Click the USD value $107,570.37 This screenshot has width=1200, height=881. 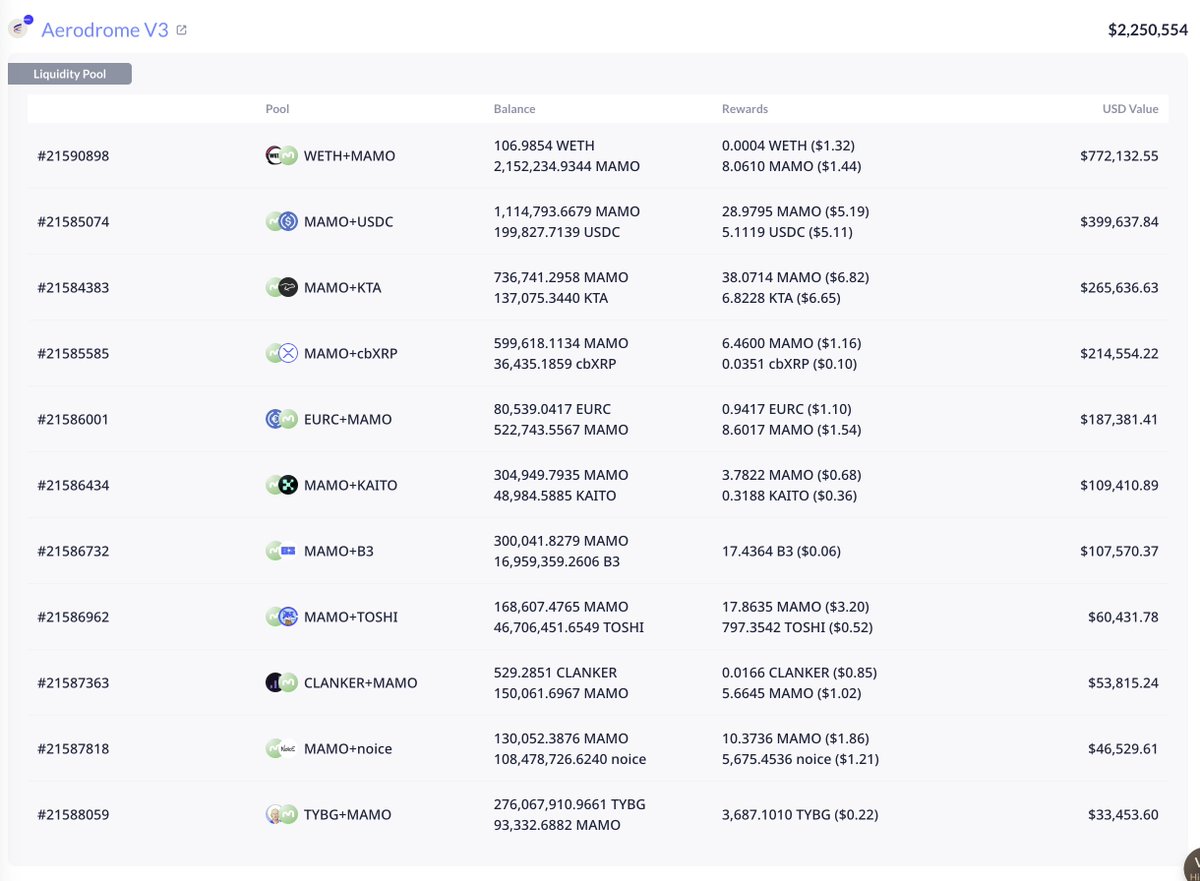click(1119, 551)
